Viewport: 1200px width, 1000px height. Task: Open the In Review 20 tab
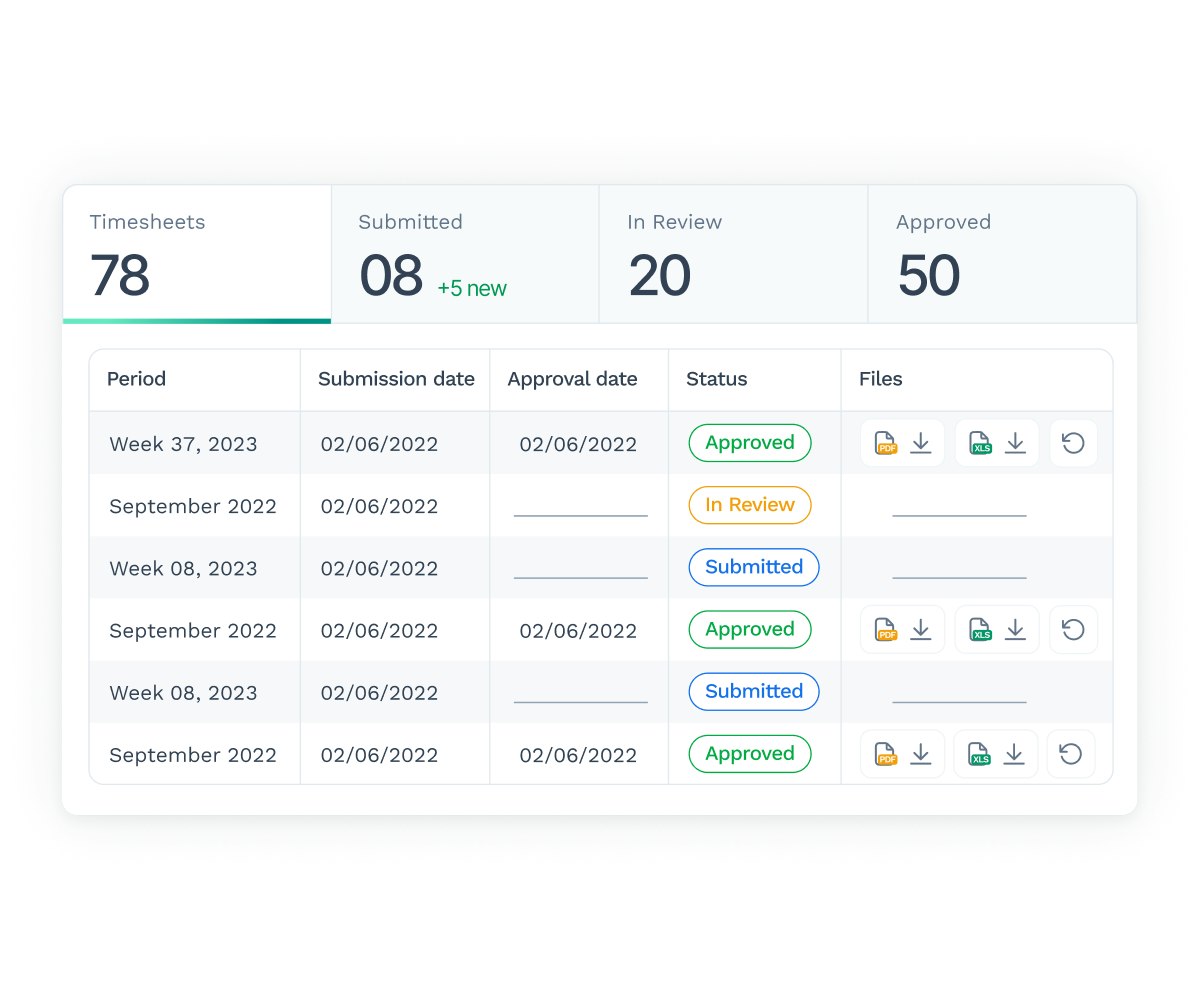[x=733, y=254]
